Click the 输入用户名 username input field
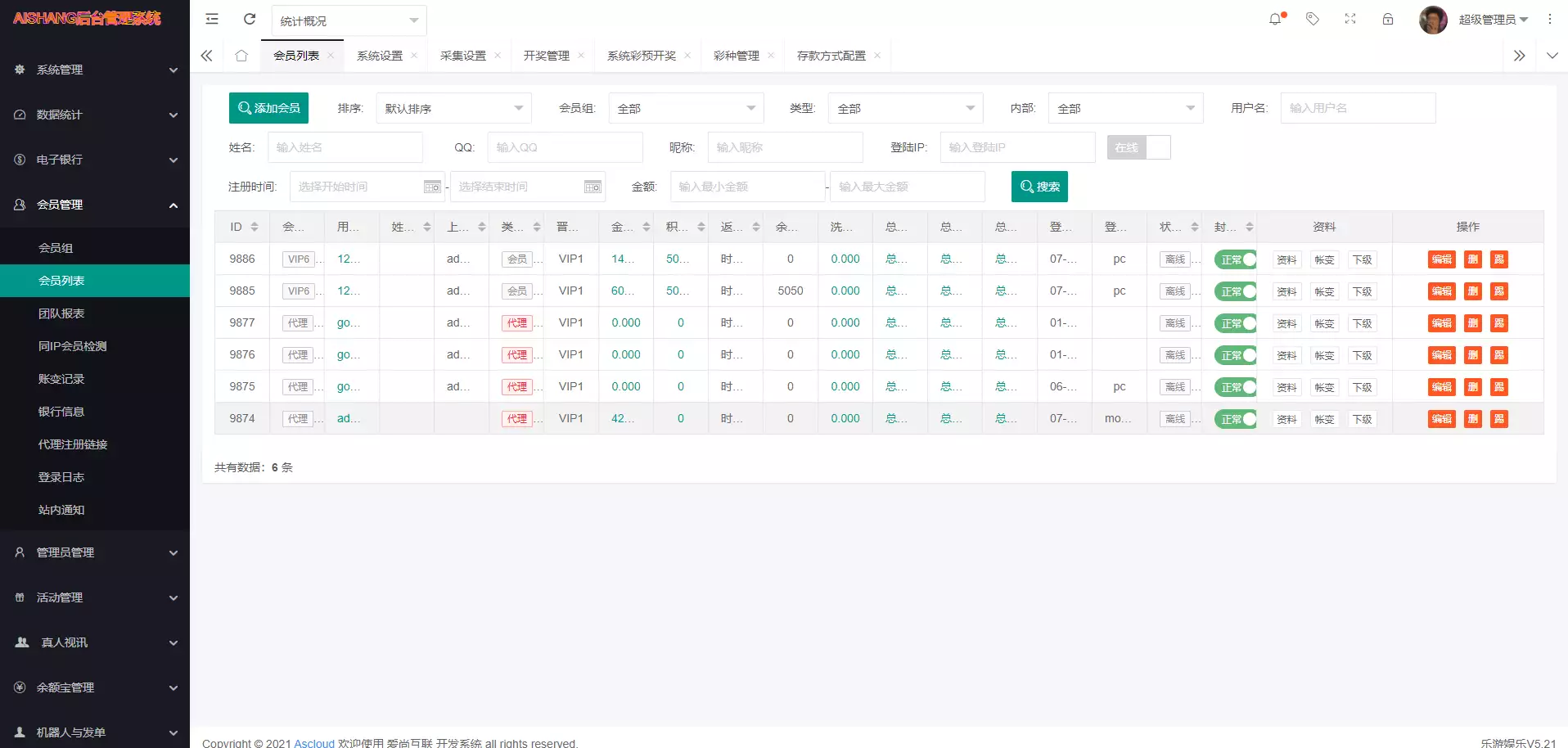Screen dimensions: 1568x748 coord(1358,107)
